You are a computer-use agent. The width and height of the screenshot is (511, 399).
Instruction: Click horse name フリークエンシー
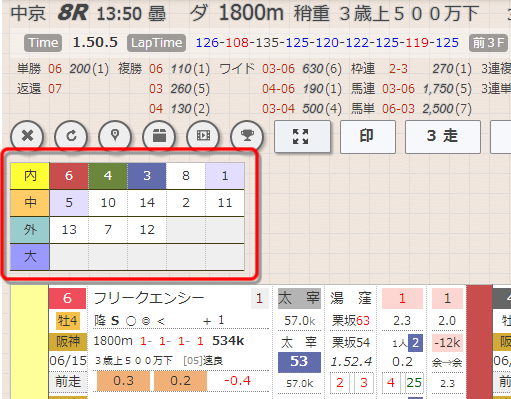coord(149,298)
